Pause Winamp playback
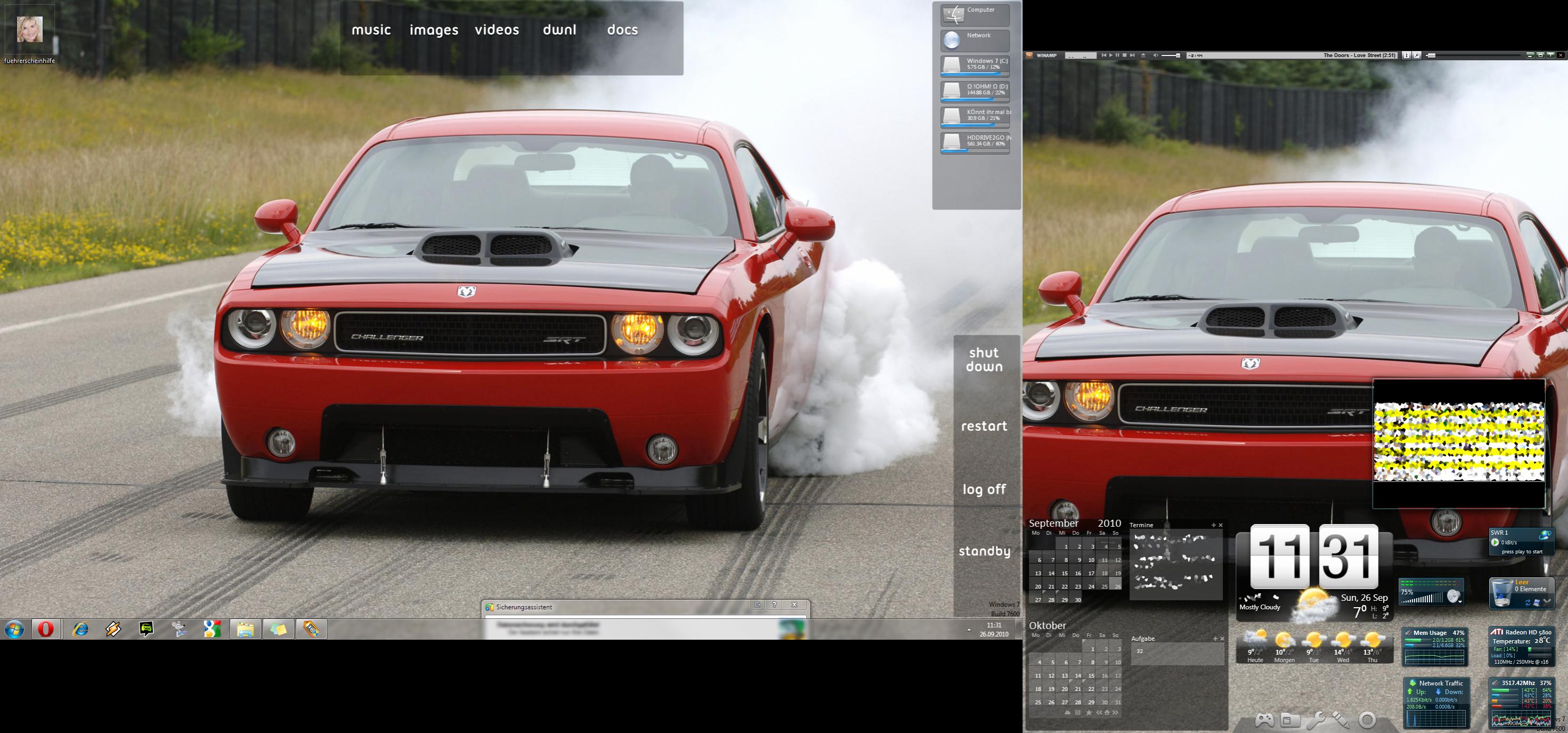Screen dimensions: 1568x733 point(1118,55)
